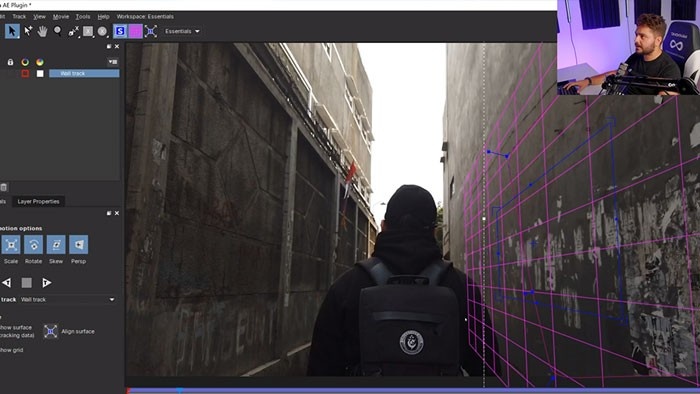
Task: Click the magenta grid color swatch
Action: pyautogui.click(x=135, y=31)
